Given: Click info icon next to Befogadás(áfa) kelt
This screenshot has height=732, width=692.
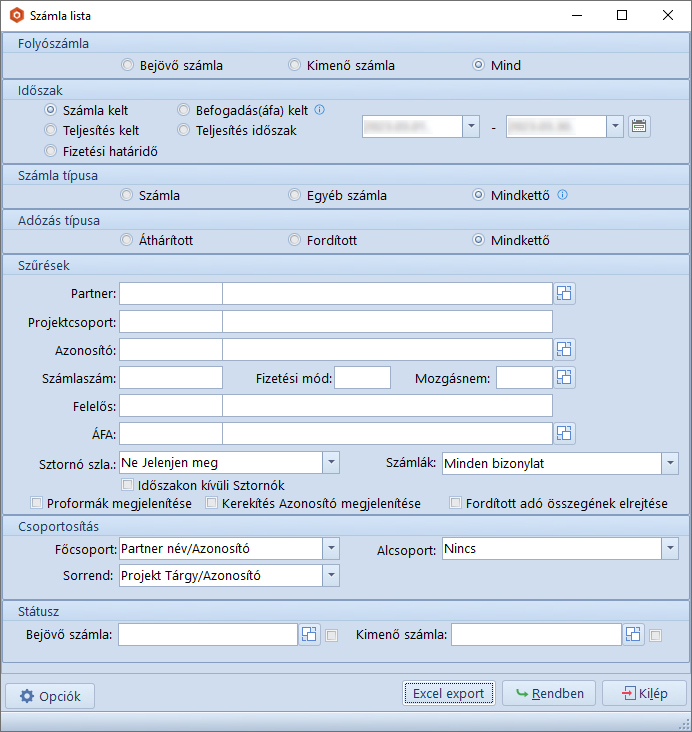Looking at the screenshot, I should tap(320, 110).
